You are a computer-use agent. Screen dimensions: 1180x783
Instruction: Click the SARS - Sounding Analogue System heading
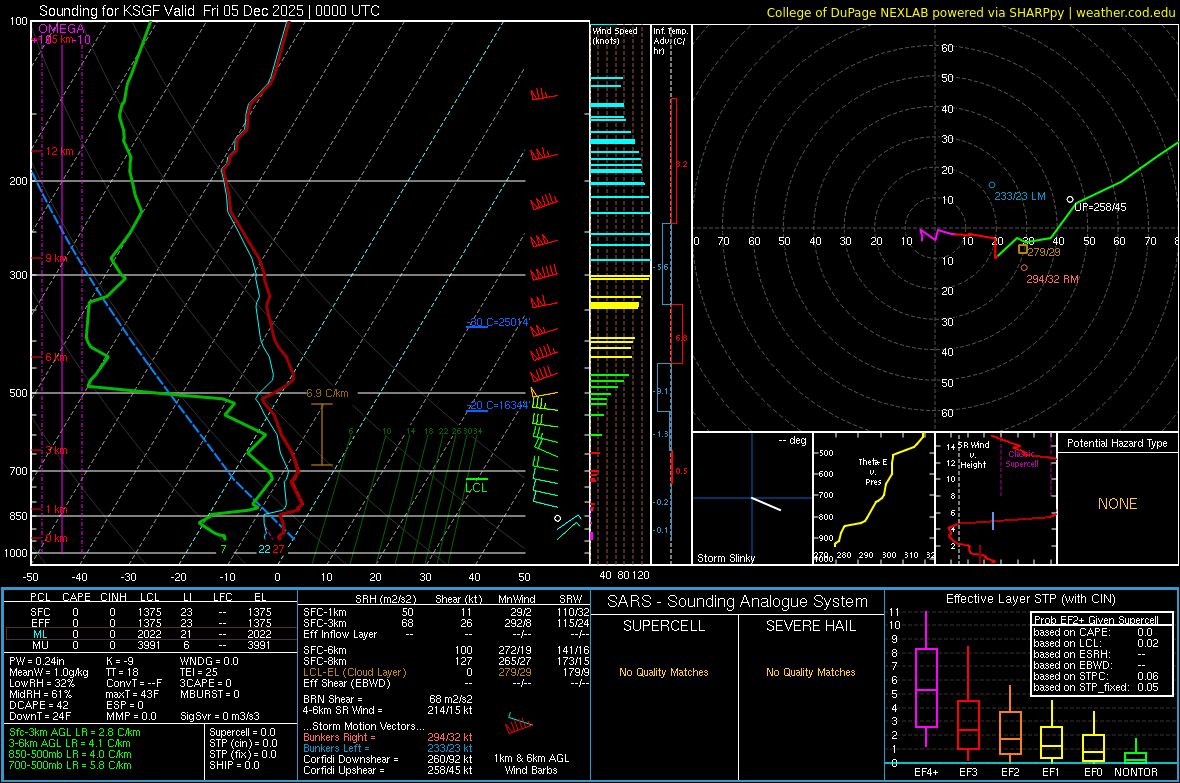click(x=738, y=602)
